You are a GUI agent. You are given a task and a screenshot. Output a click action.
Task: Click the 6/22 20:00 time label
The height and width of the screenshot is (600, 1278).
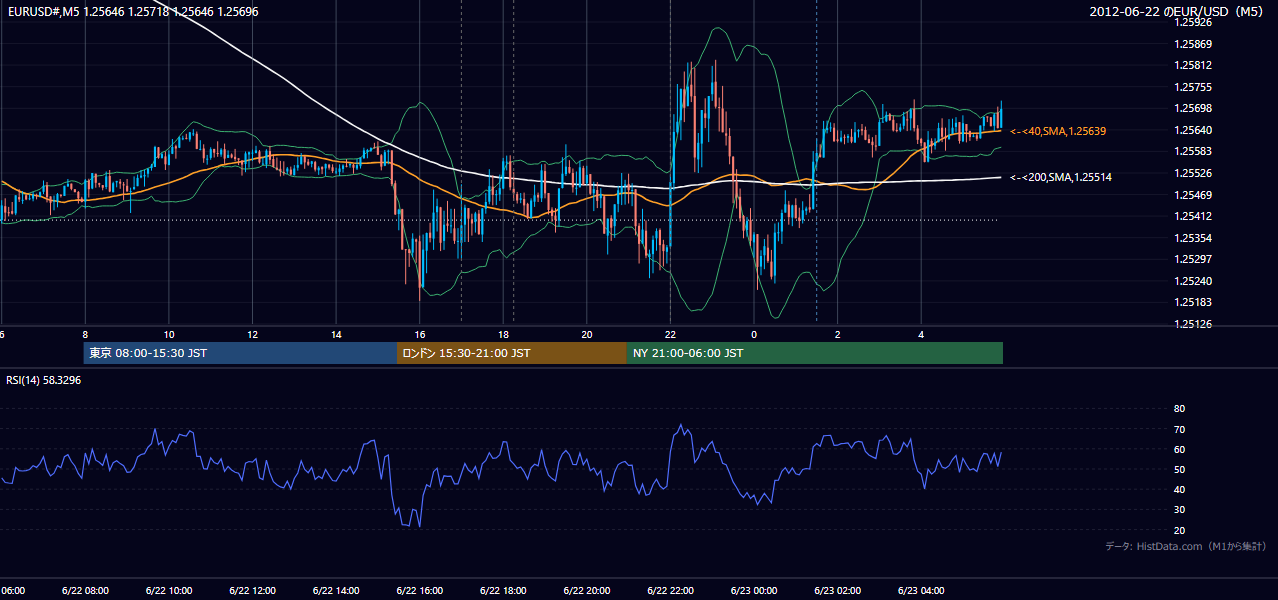click(586, 590)
